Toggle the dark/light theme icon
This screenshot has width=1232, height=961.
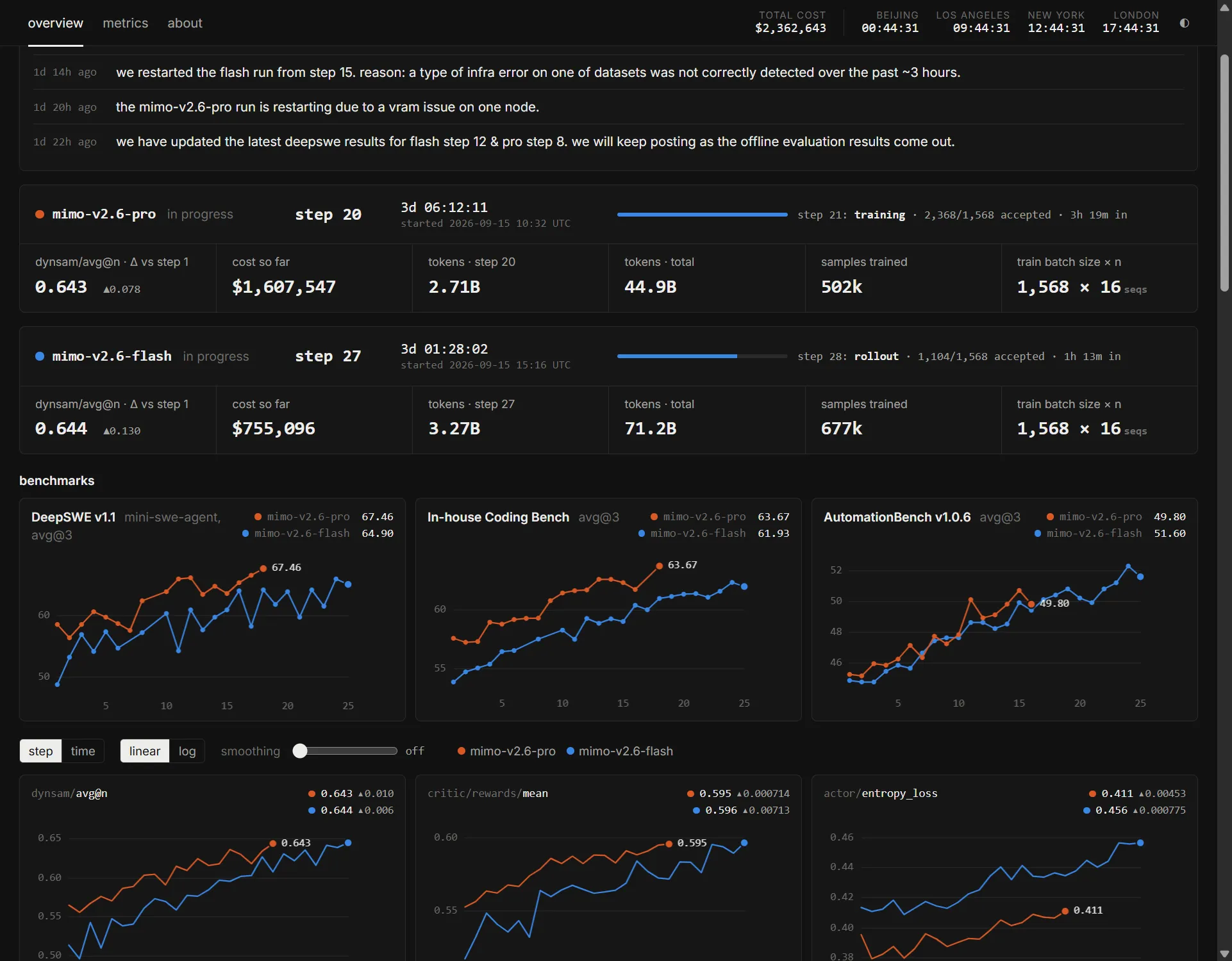1184,23
